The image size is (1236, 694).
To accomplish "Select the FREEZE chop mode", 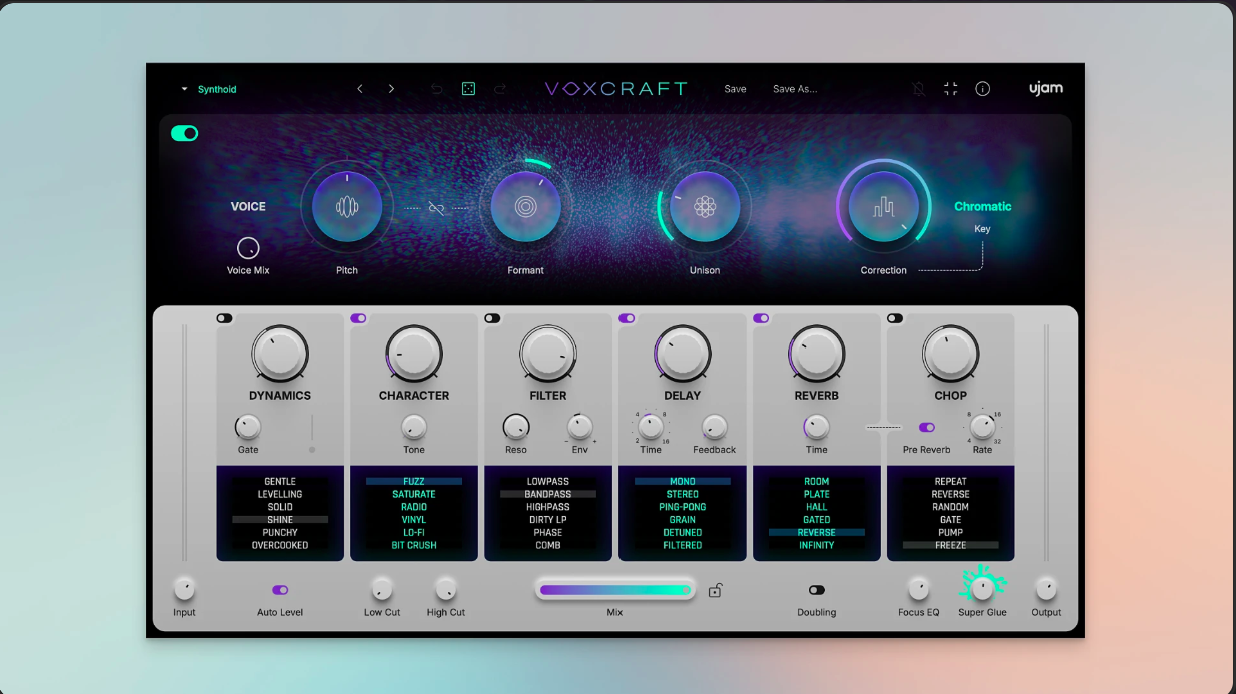I will [951, 546].
